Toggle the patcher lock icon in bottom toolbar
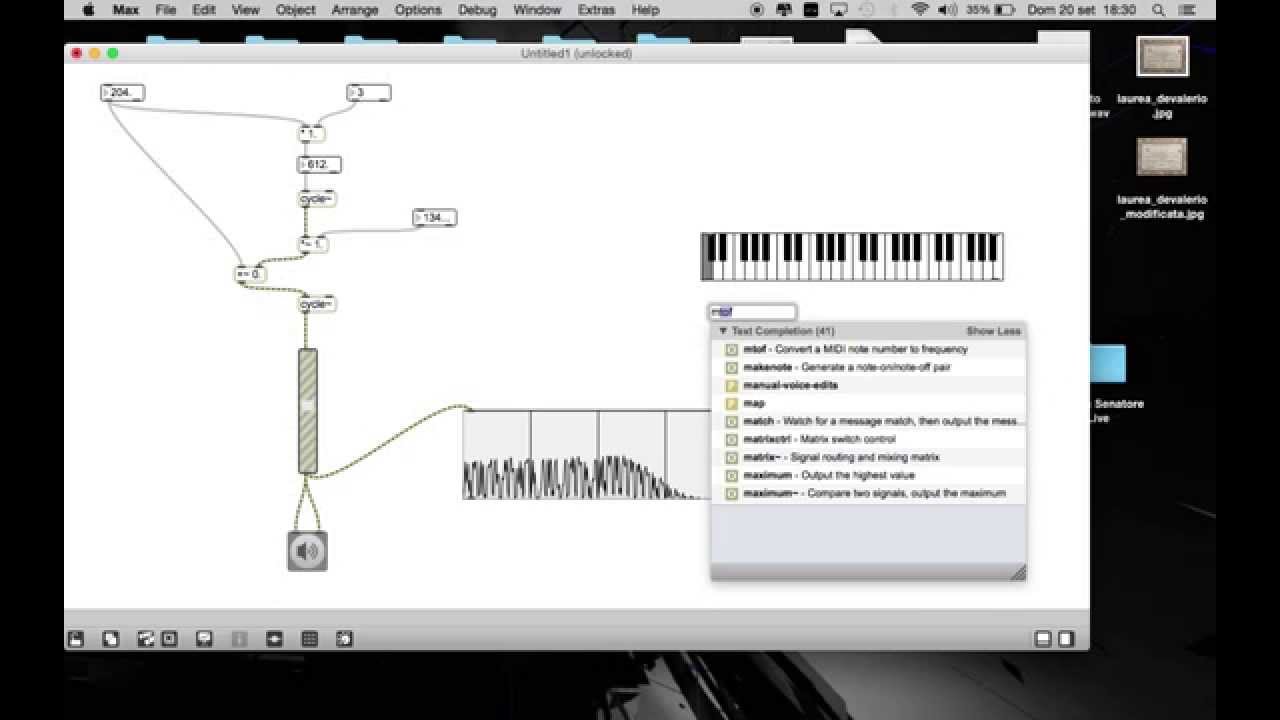The height and width of the screenshot is (720, 1280). pyautogui.click(x=76, y=639)
